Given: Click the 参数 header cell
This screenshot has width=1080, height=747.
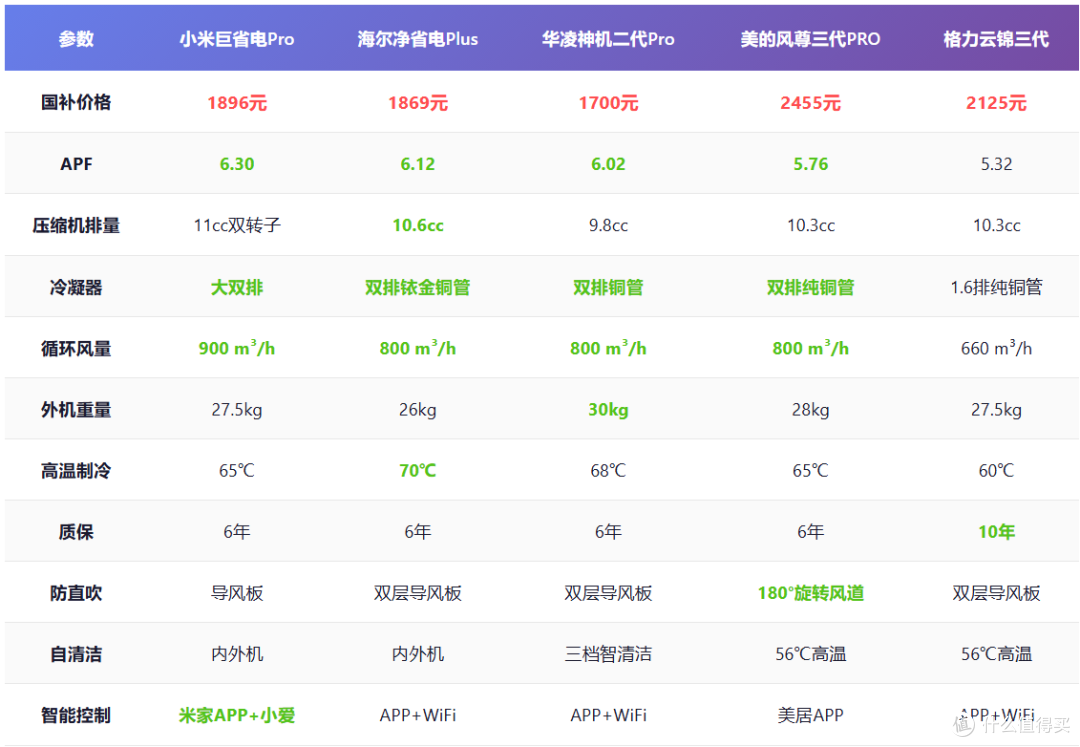Looking at the screenshot, I should tap(76, 39).
